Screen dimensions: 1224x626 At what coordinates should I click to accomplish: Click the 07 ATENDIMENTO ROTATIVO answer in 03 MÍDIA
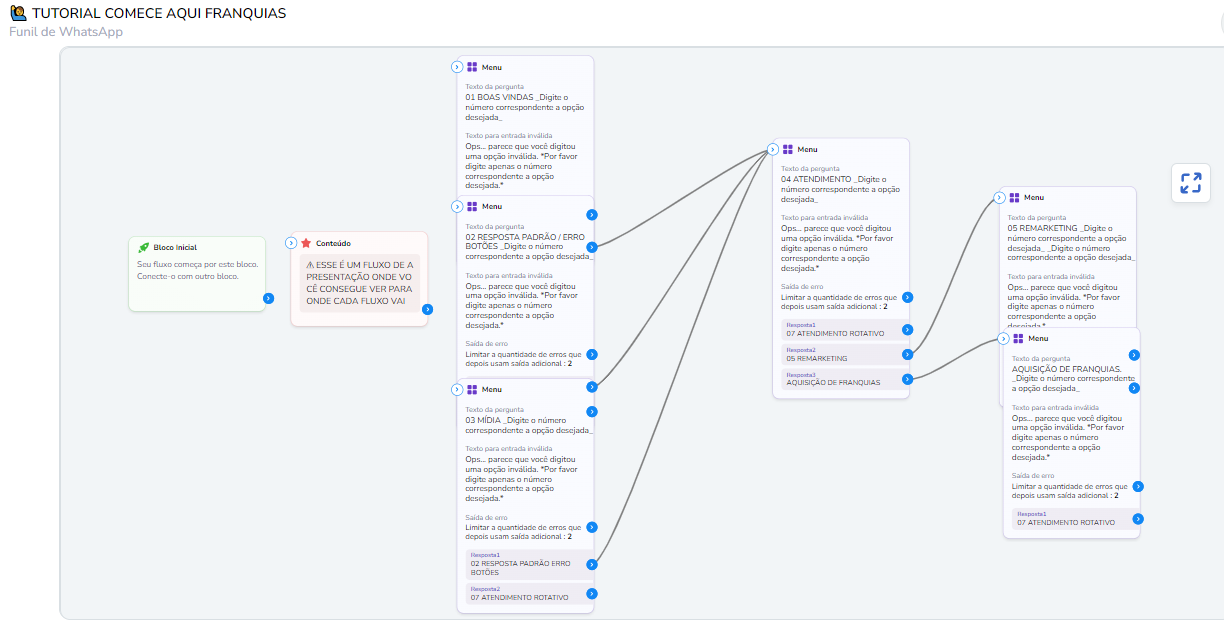[x=525, y=595]
